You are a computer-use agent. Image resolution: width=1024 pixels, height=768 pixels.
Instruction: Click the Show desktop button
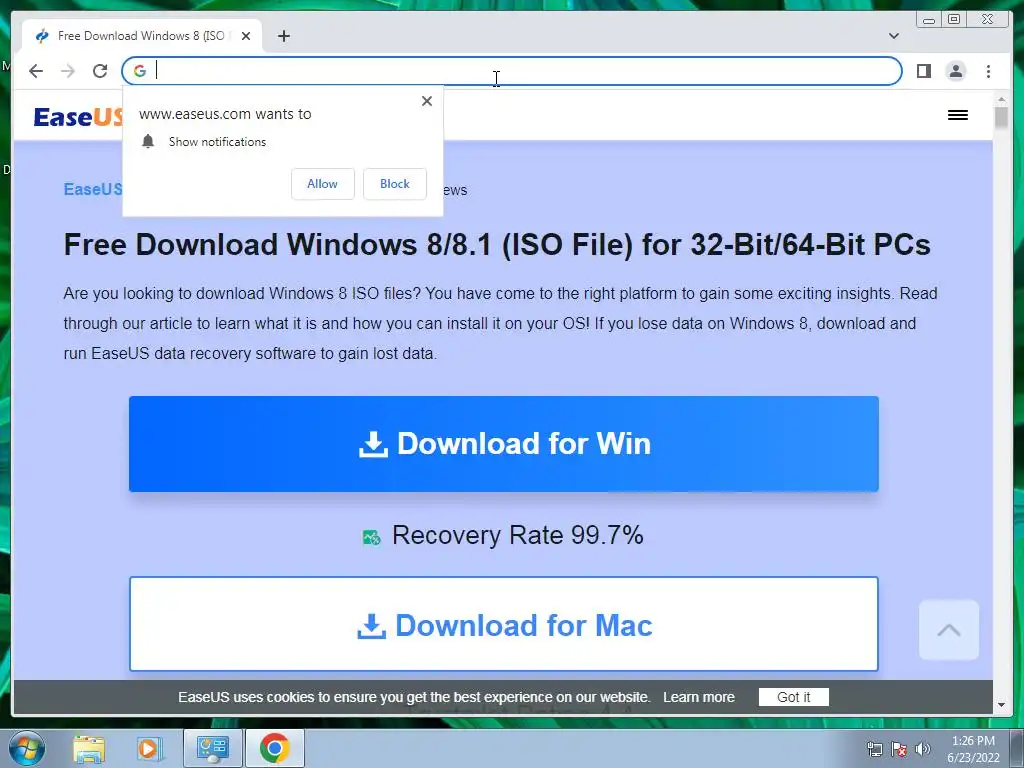1017,748
